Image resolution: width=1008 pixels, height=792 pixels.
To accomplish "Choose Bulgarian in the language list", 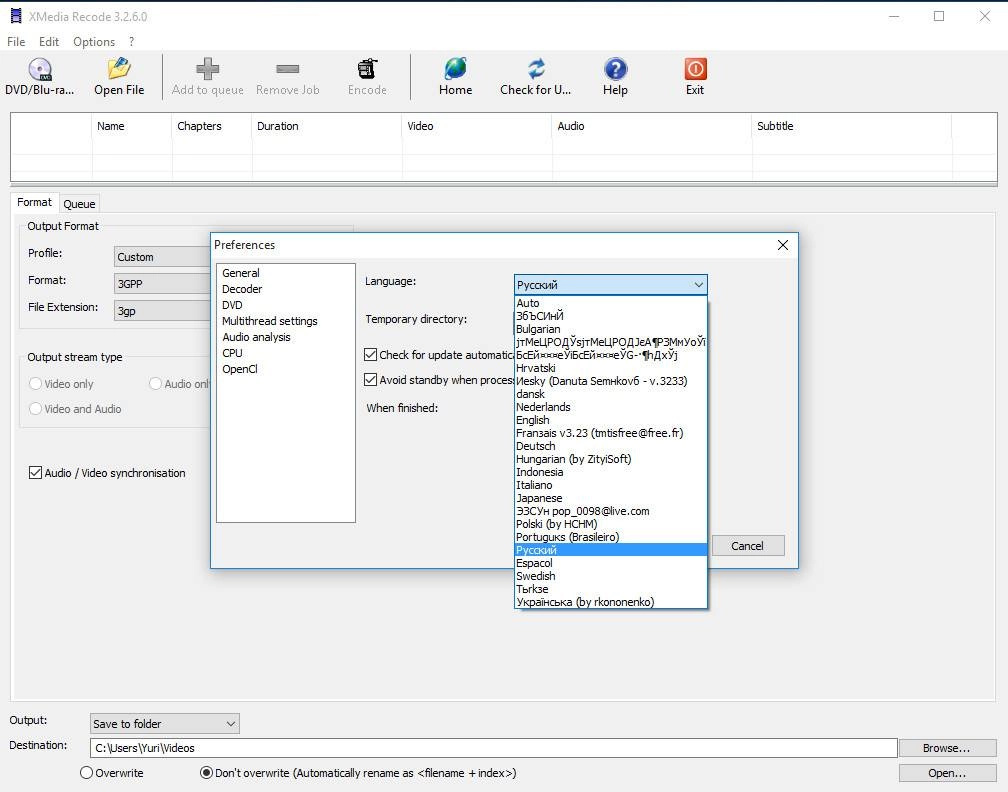I will pyautogui.click(x=611, y=329).
